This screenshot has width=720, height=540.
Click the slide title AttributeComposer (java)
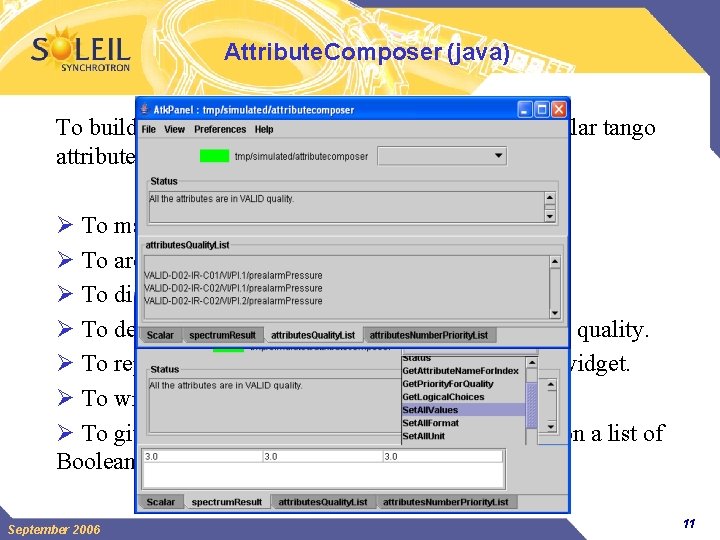coord(367,52)
